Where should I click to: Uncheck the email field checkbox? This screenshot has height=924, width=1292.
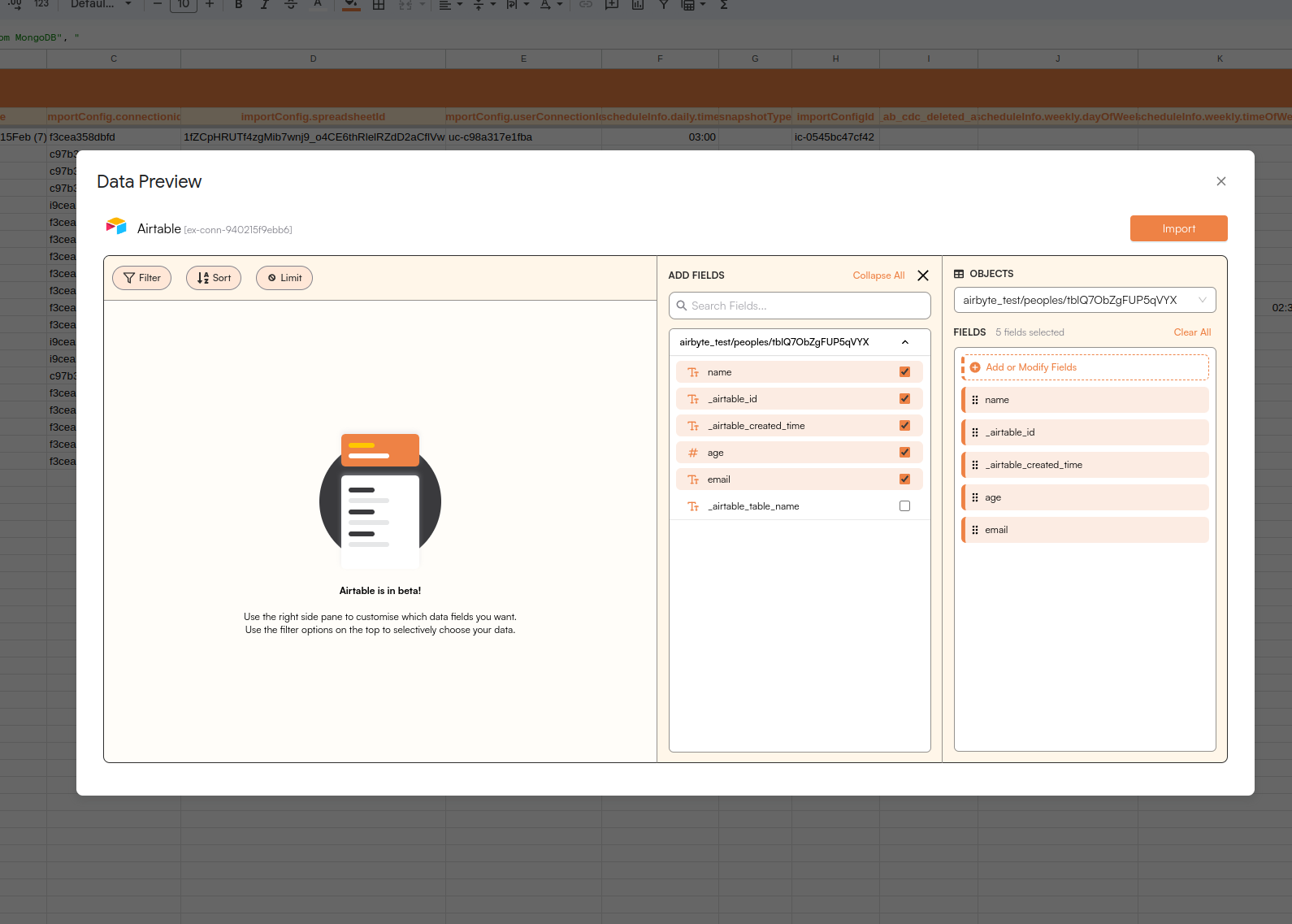point(904,479)
